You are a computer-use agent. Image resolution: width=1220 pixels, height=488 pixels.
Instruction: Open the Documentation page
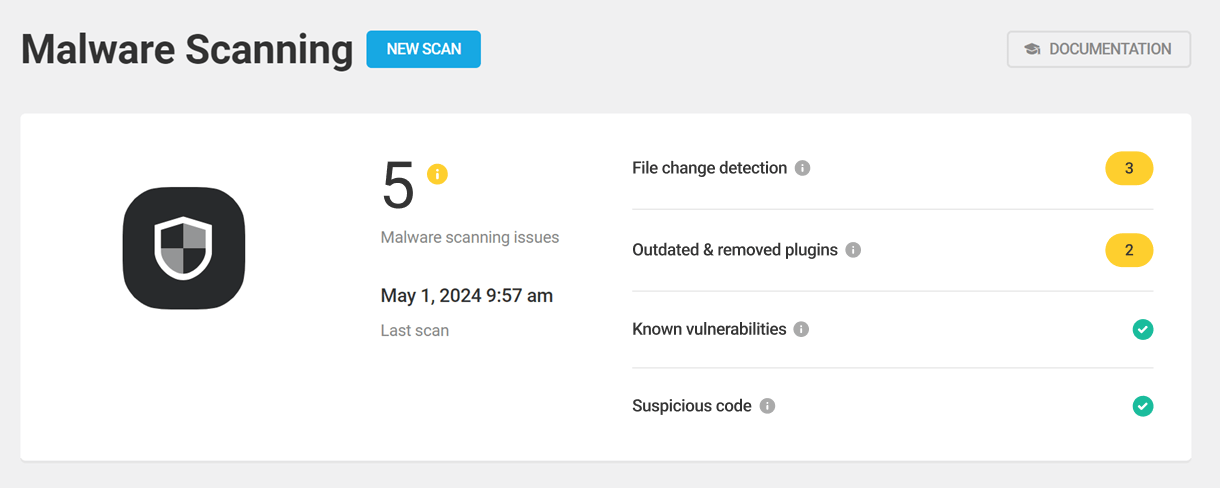point(1098,49)
